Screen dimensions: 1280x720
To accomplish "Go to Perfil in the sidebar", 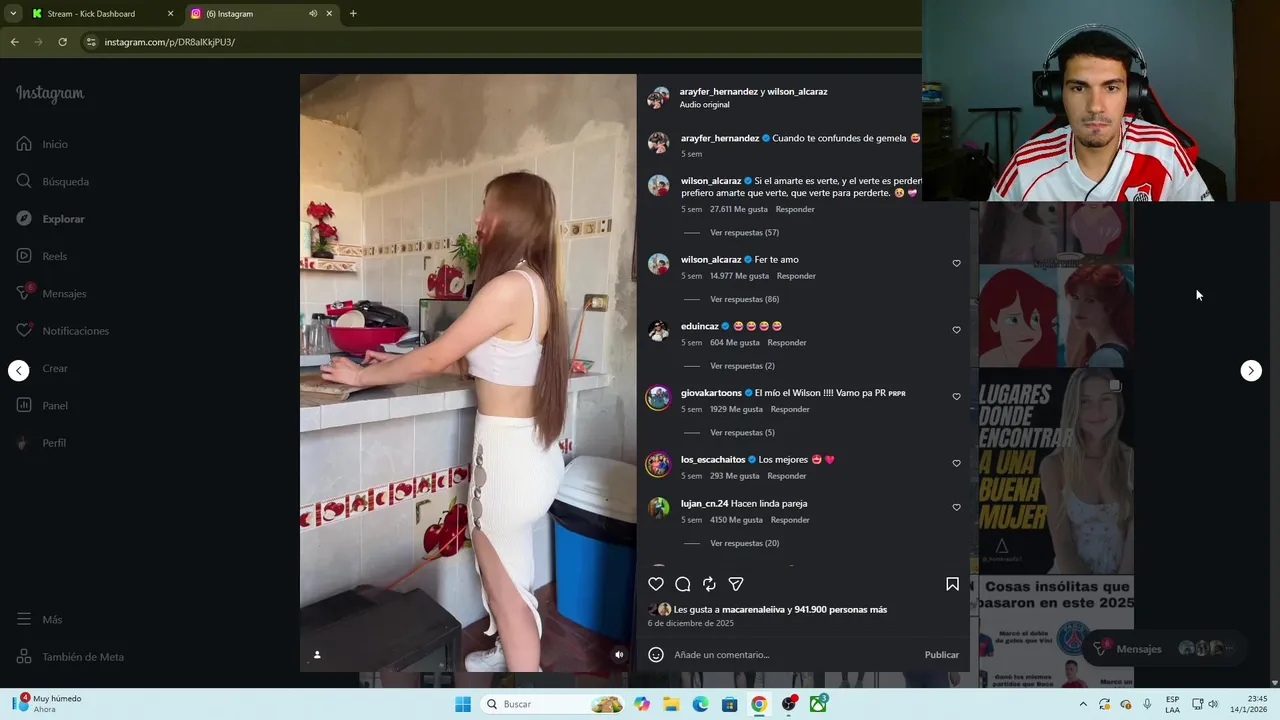I will [41, 443].
